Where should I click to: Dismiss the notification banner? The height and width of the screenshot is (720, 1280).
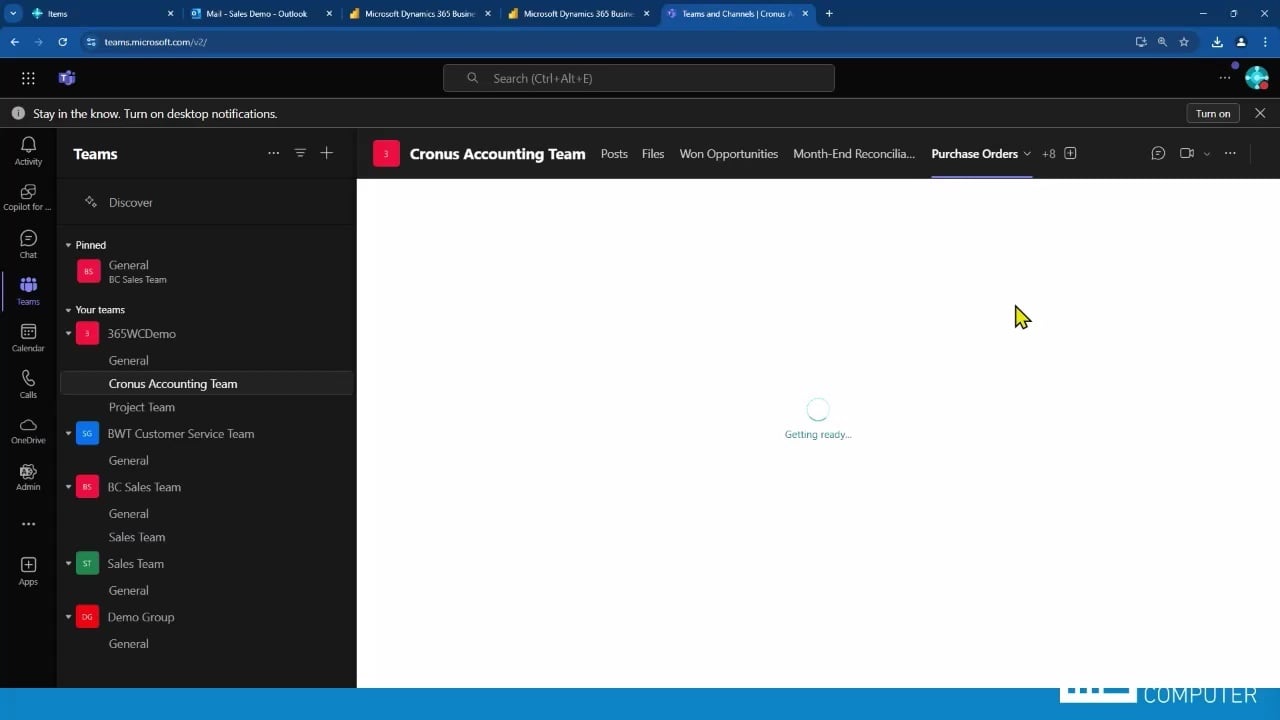[x=1260, y=114]
